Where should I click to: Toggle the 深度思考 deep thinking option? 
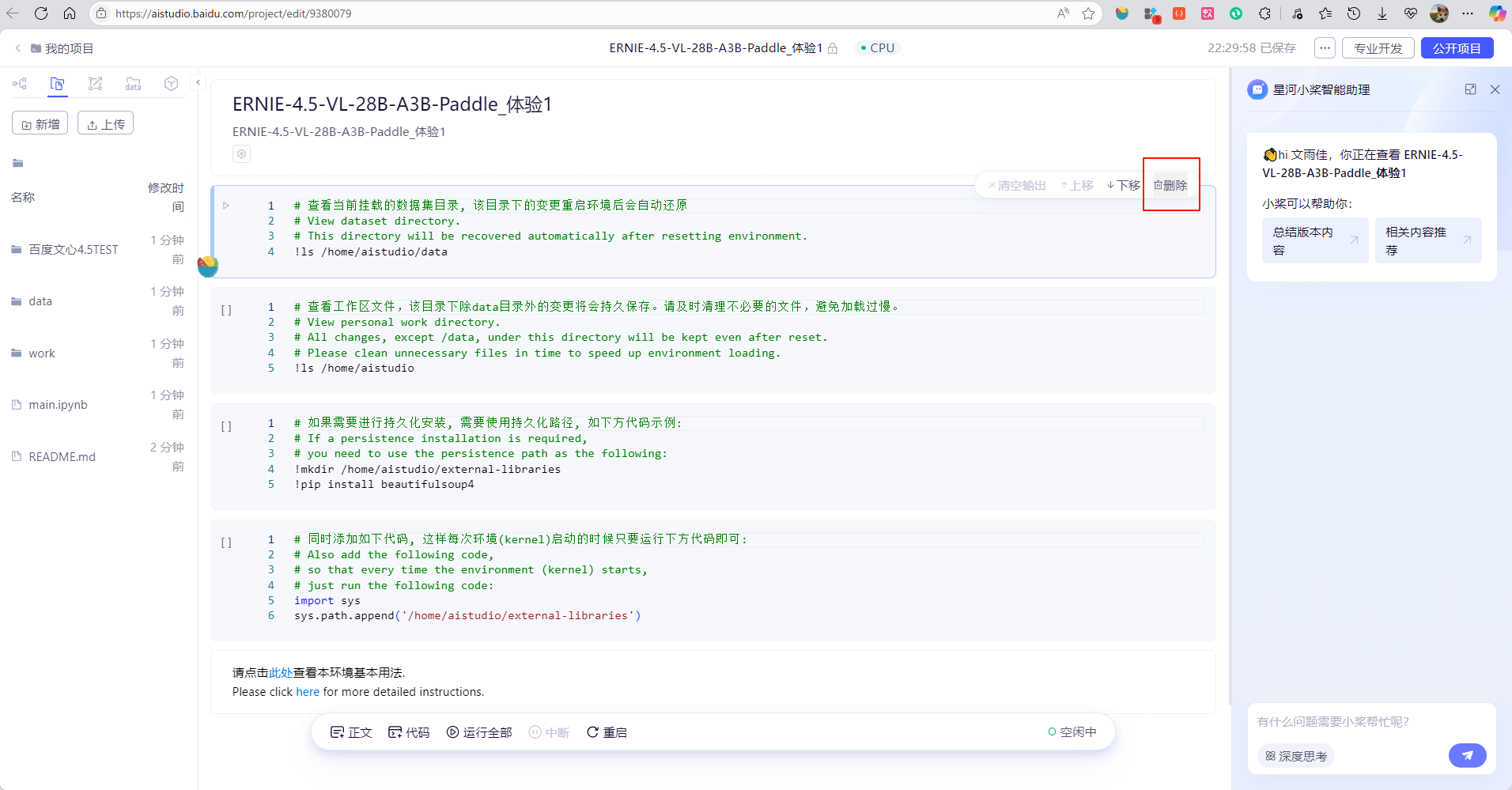coord(1296,756)
